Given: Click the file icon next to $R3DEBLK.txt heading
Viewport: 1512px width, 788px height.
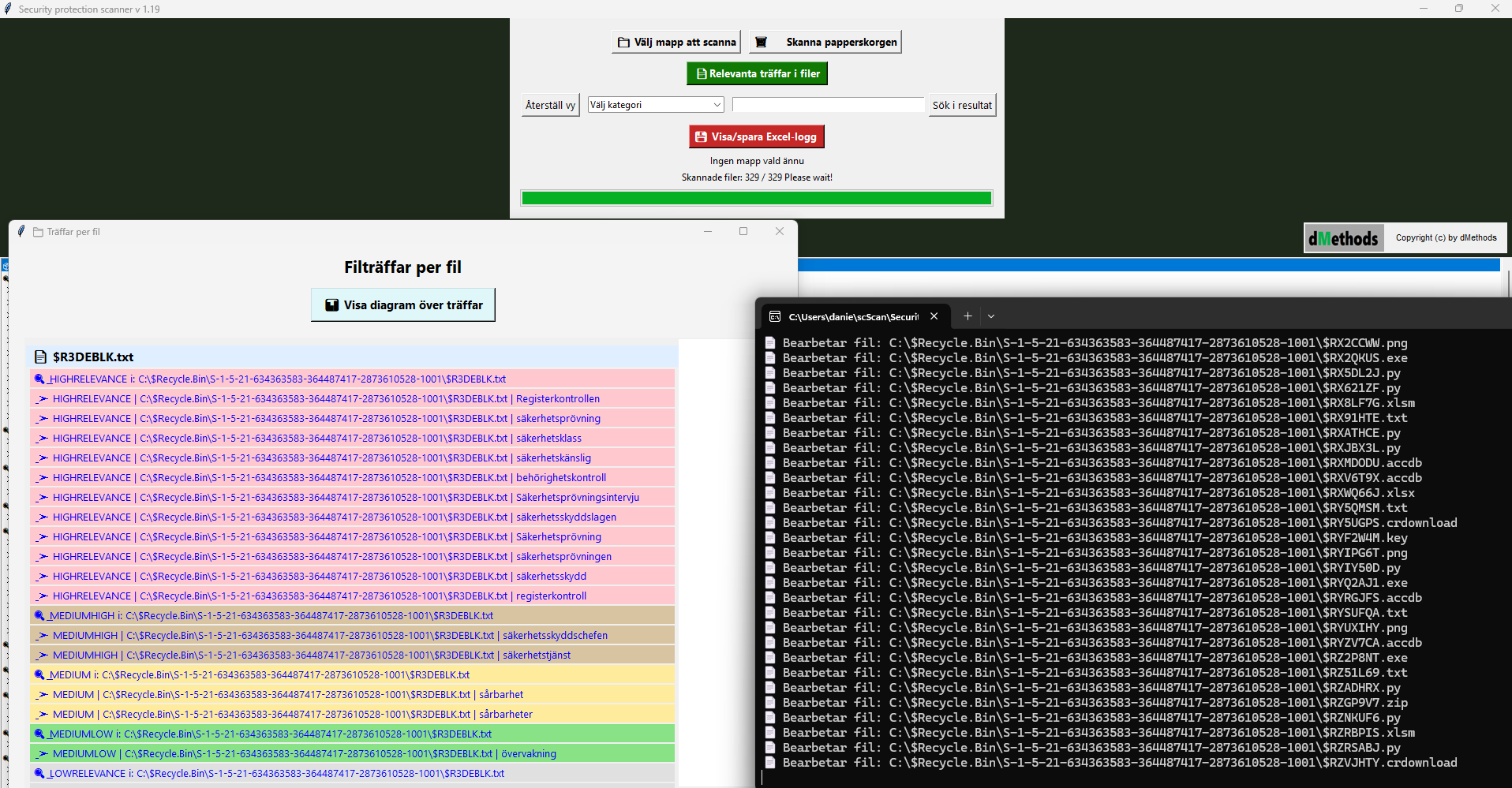Looking at the screenshot, I should click(x=40, y=357).
